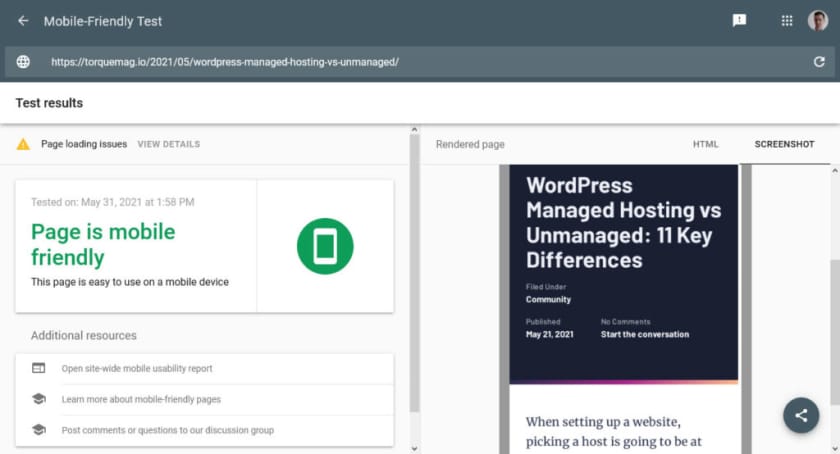
Task: Click the rendered page scroll up arrow
Action: point(835,170)
